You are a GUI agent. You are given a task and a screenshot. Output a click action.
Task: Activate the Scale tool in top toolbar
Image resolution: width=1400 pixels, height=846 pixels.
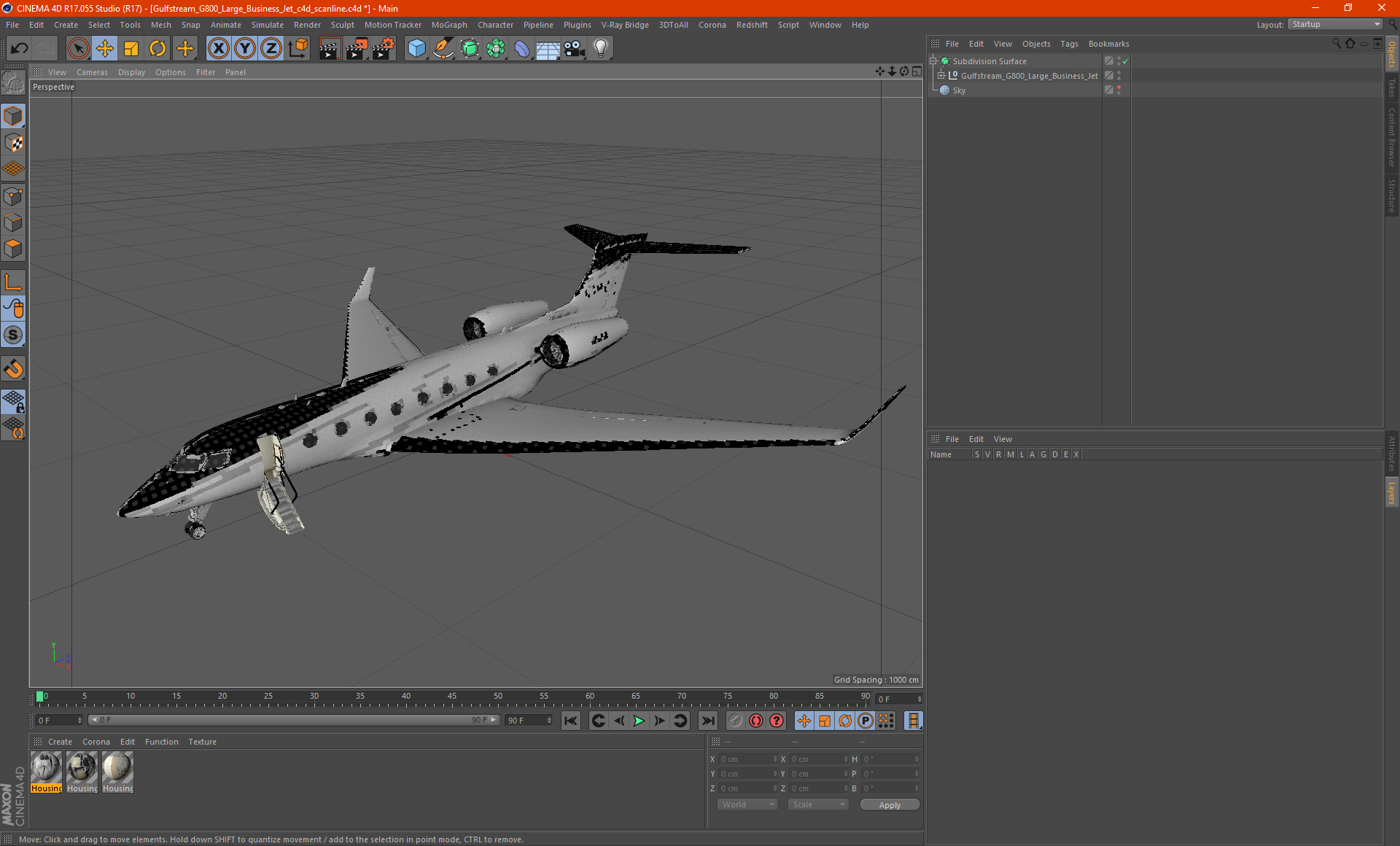click(131, 49)
